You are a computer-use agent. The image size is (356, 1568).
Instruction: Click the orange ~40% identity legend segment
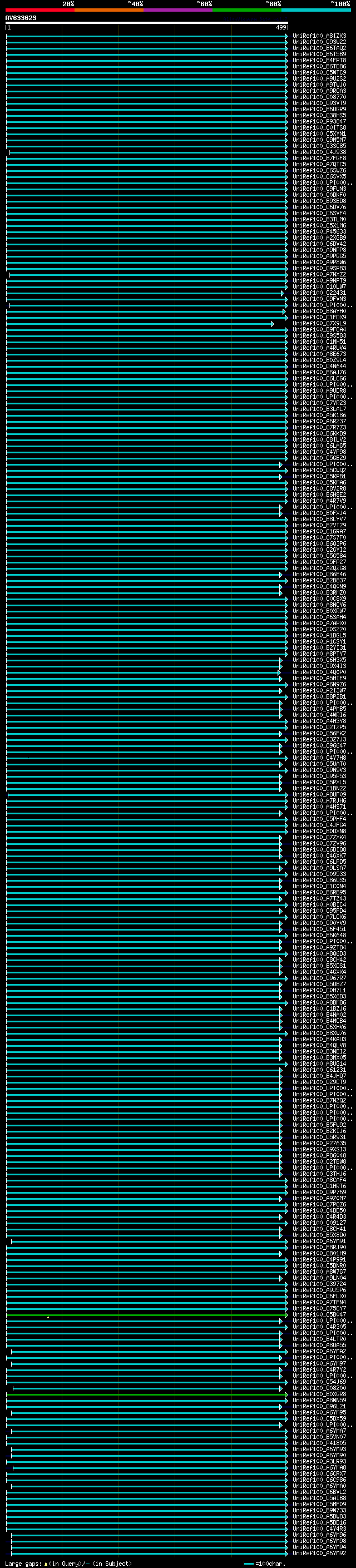[x=109, y=11]
